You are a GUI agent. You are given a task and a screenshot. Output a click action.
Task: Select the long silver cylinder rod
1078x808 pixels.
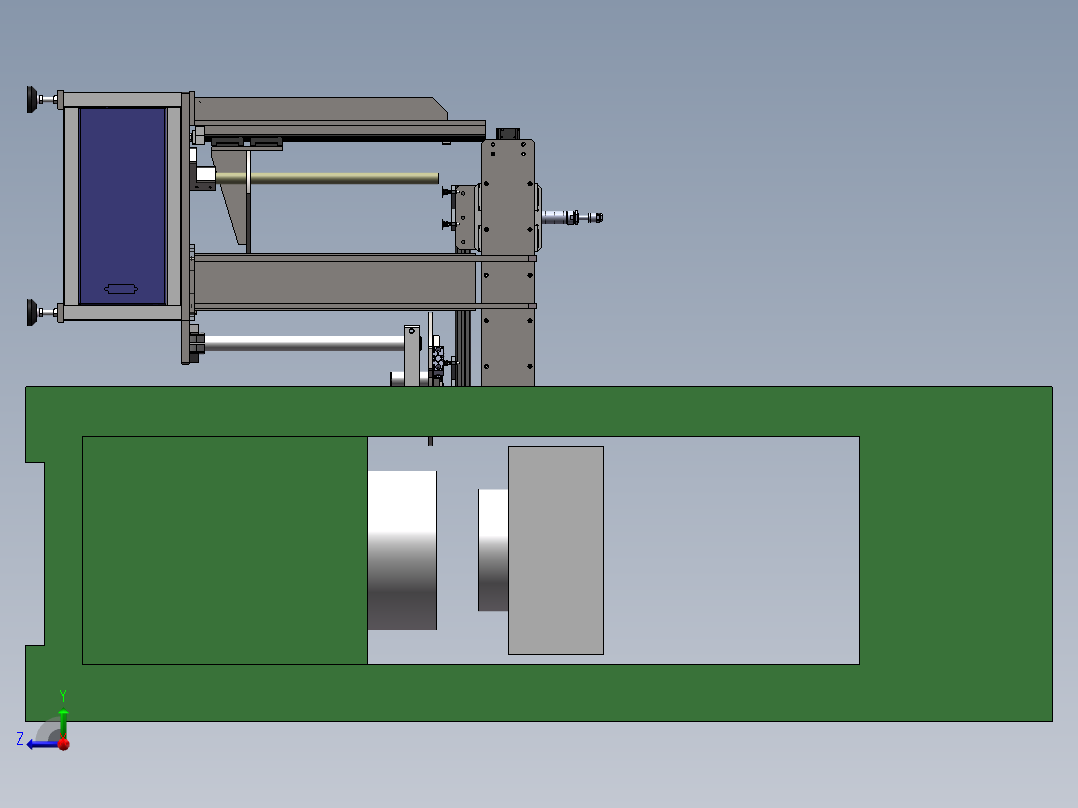click(304, 342)
